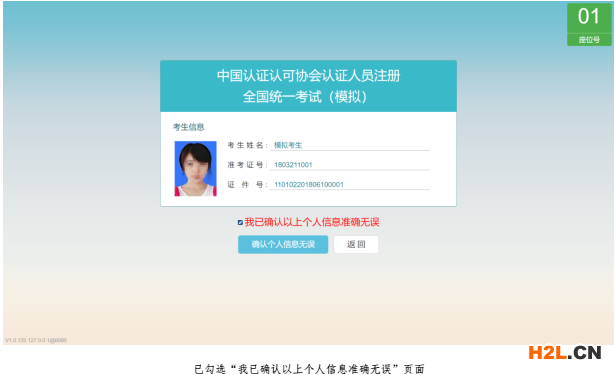
Task: Click the green seat number 01 badge
Action: tap(589, 24)
